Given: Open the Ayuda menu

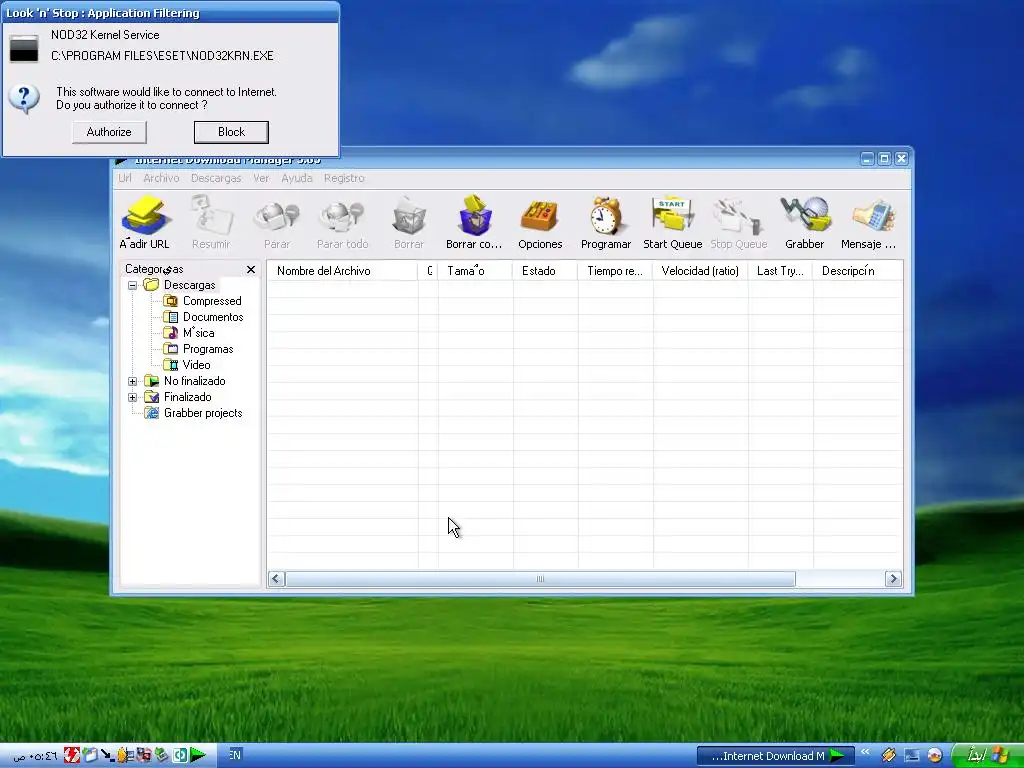Looking at the screenshot, I should (x=297, y=178).
